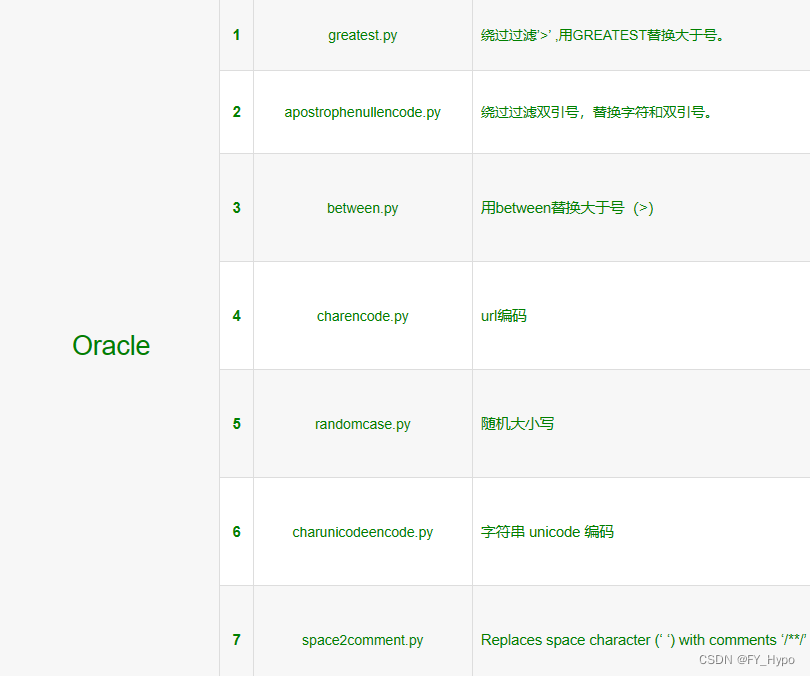Select the 用between替换大于号 description
This screenshot has width=810, height=676.
[567, 208]
